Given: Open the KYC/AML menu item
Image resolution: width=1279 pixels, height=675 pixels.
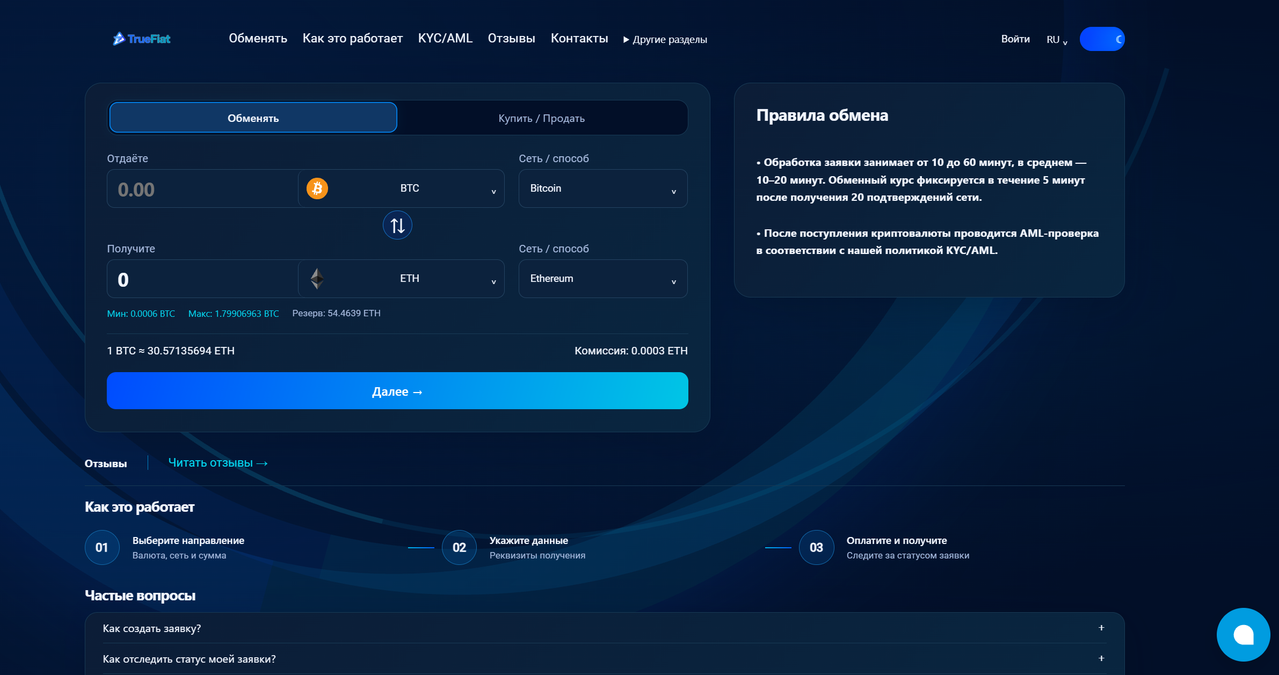Looking at the screenshot, I should pyautogui.click(x=445, y=38).
